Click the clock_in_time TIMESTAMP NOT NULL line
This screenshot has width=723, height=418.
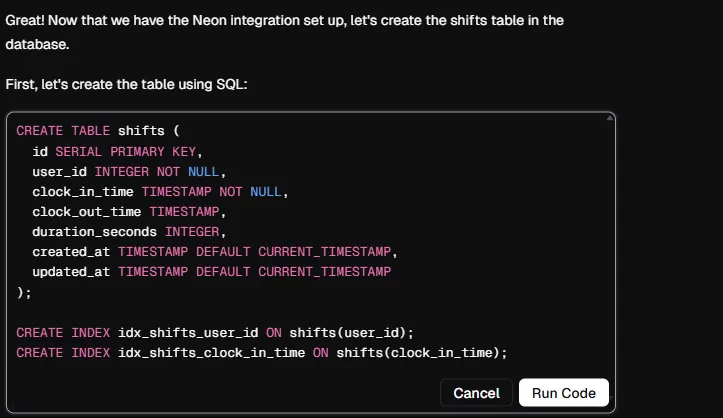(160, 192)
